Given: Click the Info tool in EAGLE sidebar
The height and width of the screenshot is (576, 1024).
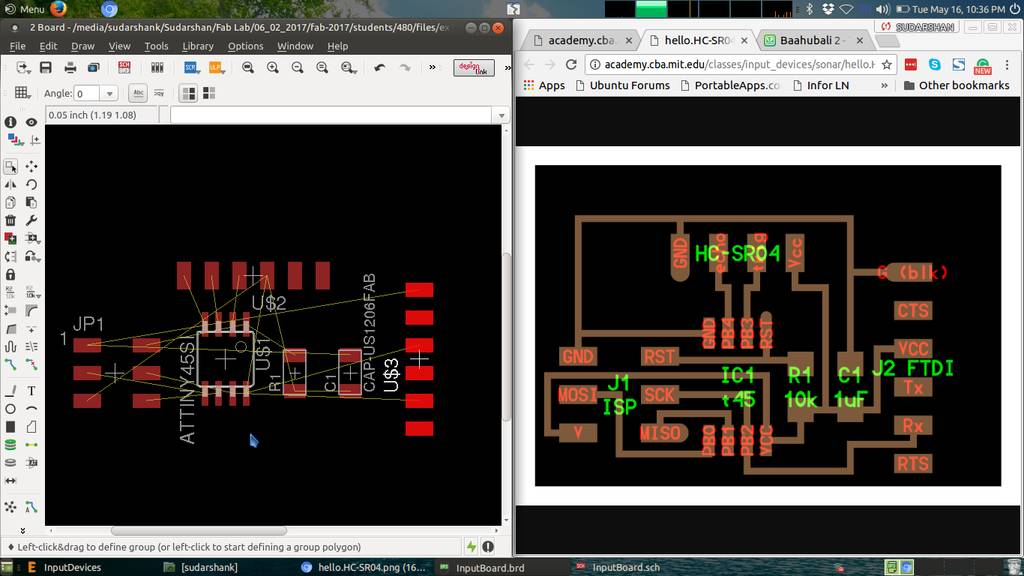Looking at the screenshot, I should (10, 122).
